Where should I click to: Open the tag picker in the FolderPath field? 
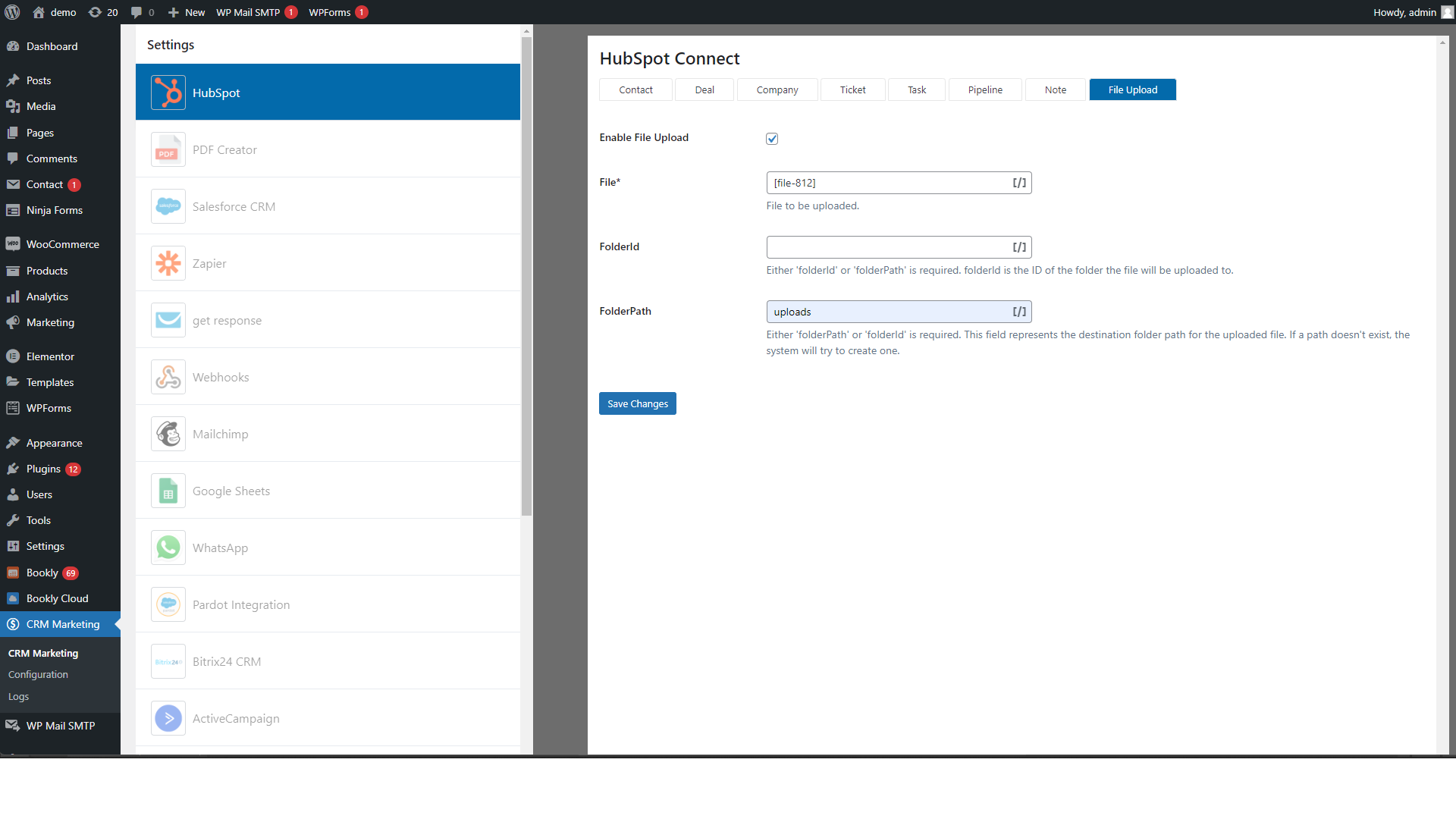pyautogui.click(x=1019, y=312)
